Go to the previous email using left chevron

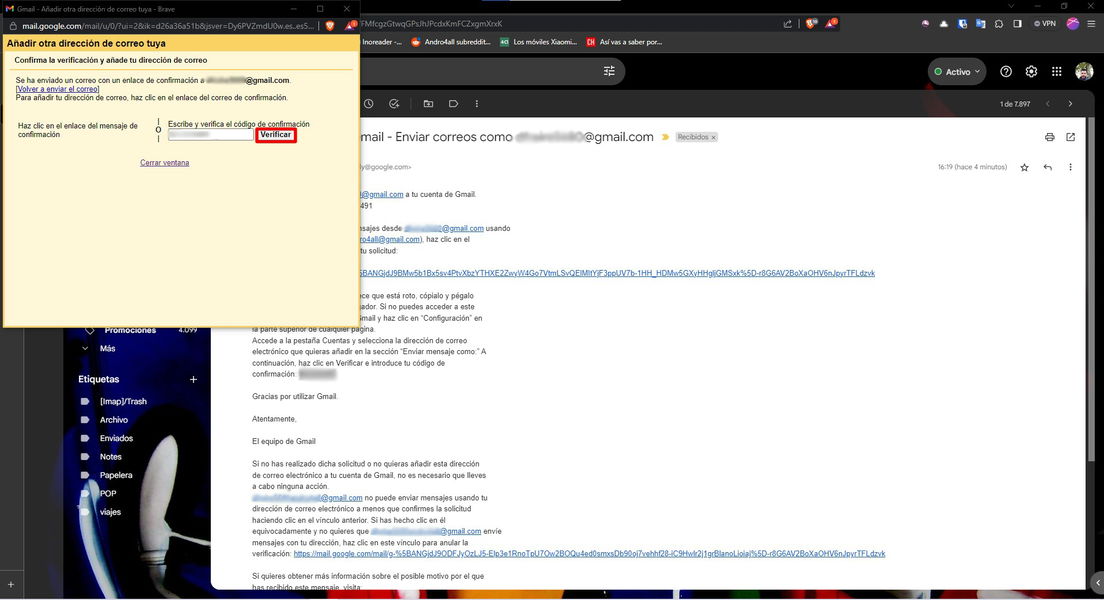(1048, 104)
